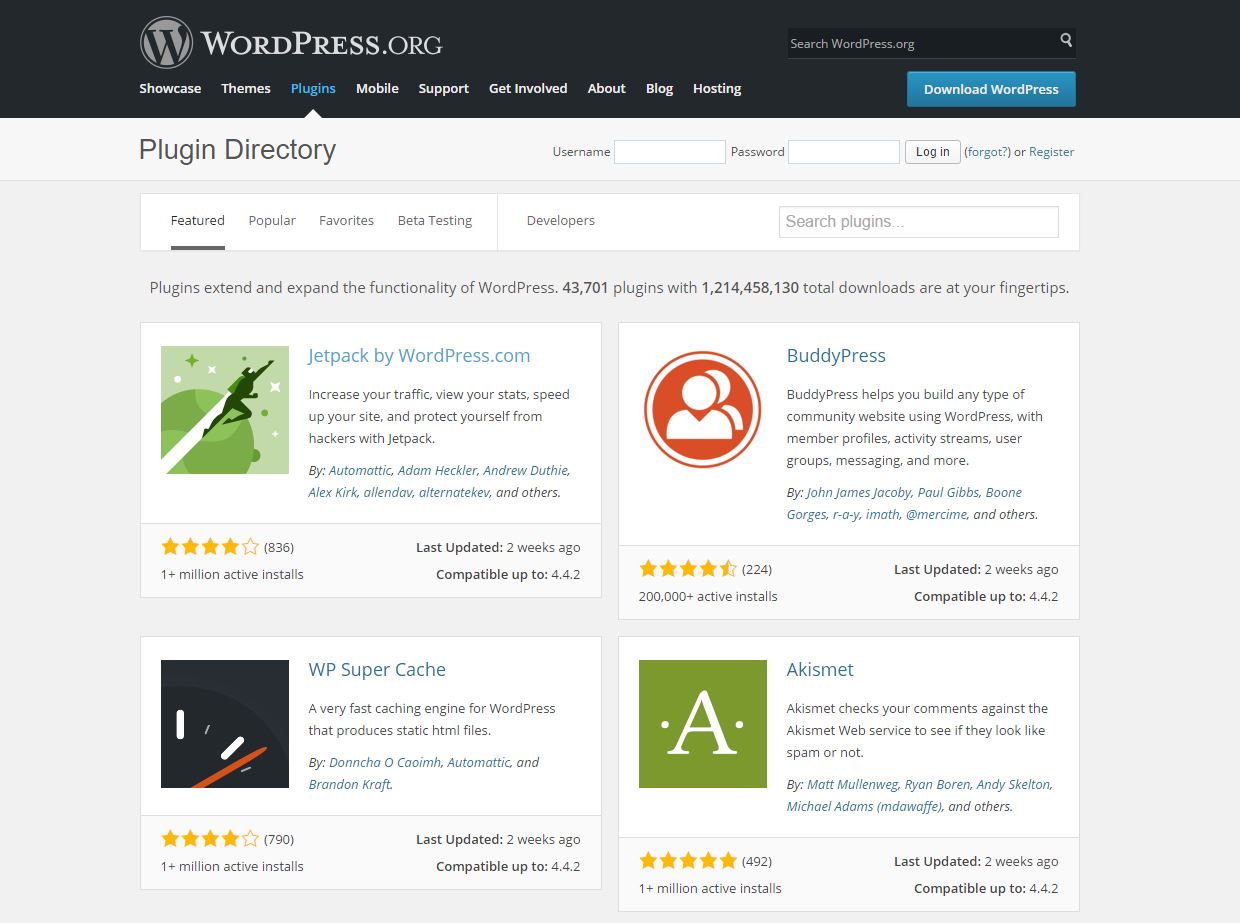Open the Developers tab
This screenshot has height=923, width=1240.
[561, 221]
